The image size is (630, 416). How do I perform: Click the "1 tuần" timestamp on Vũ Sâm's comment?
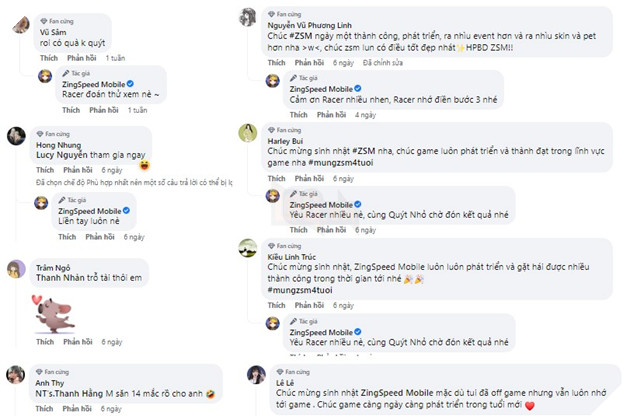click(x=116, y=59)
